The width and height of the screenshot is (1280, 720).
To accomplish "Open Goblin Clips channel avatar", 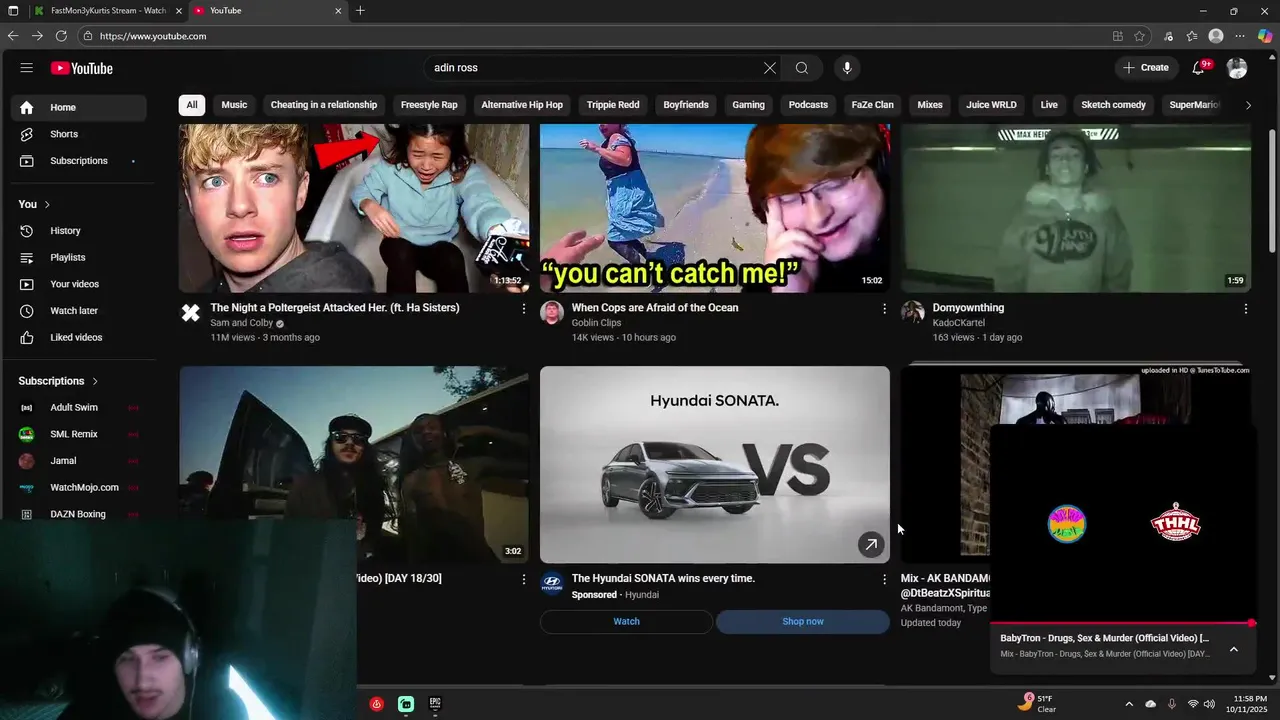I will 552,313.
